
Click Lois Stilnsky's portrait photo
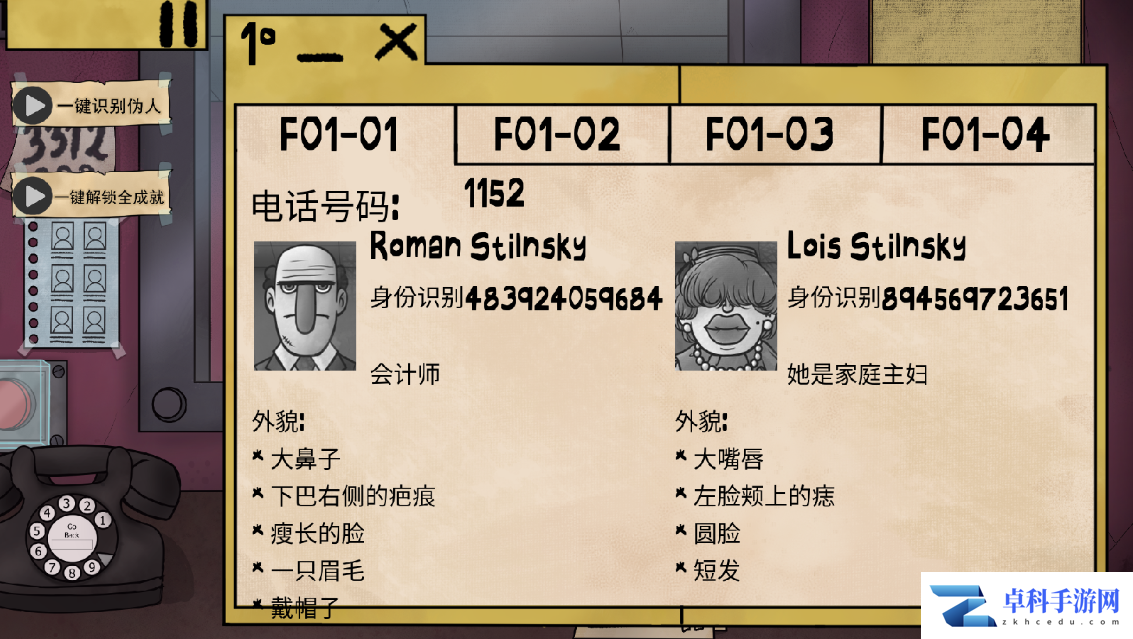[725, 306]
